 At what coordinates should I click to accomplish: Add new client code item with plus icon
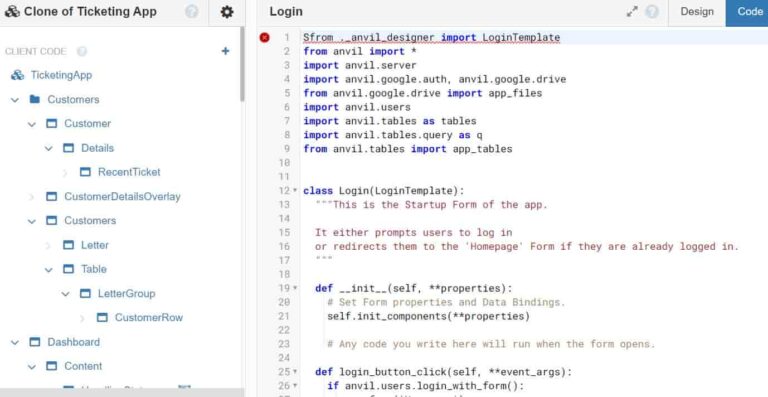pyautogui.click(x=225, y=51)
